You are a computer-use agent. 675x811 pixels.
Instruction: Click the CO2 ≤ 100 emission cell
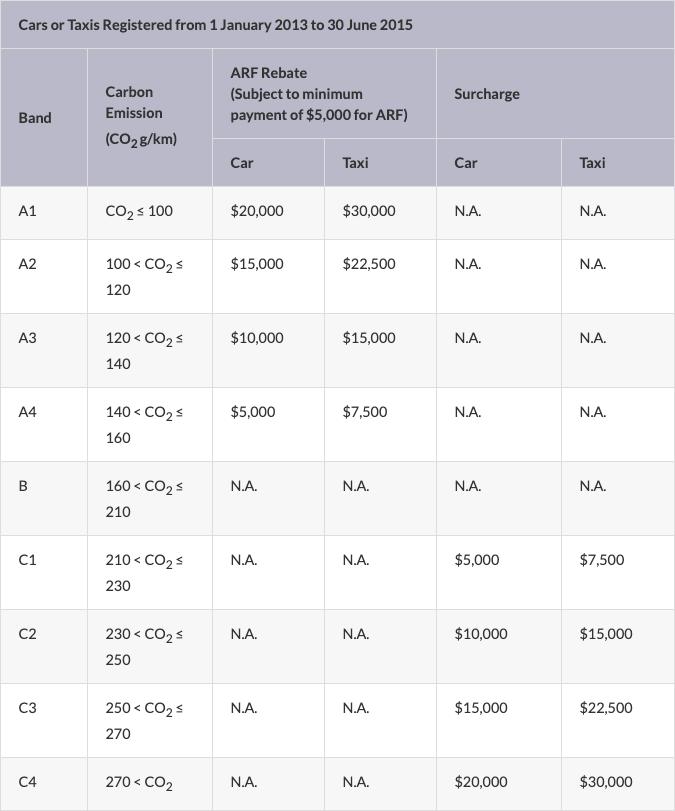click(x=139, y=212)
